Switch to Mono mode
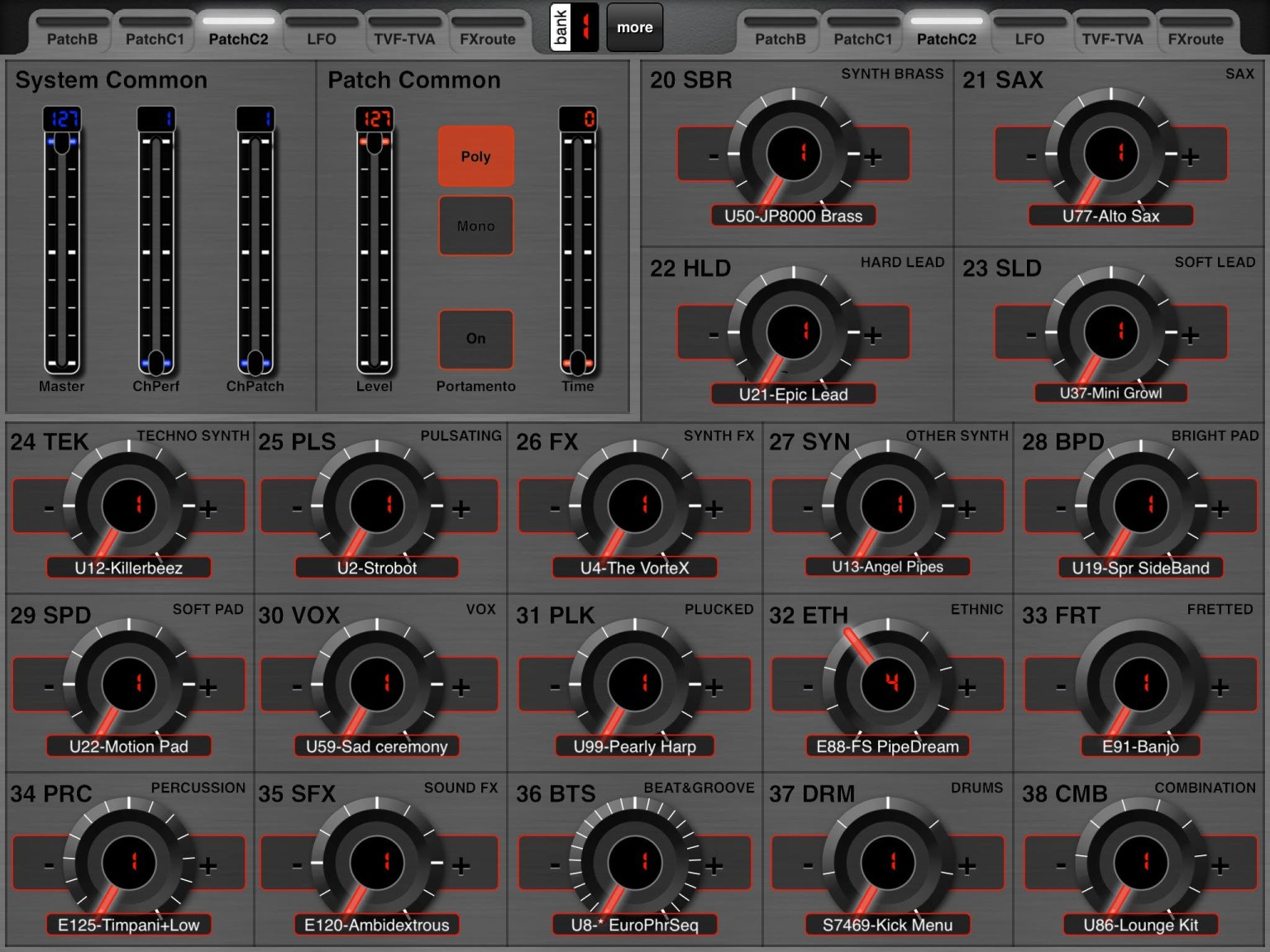 476,226
